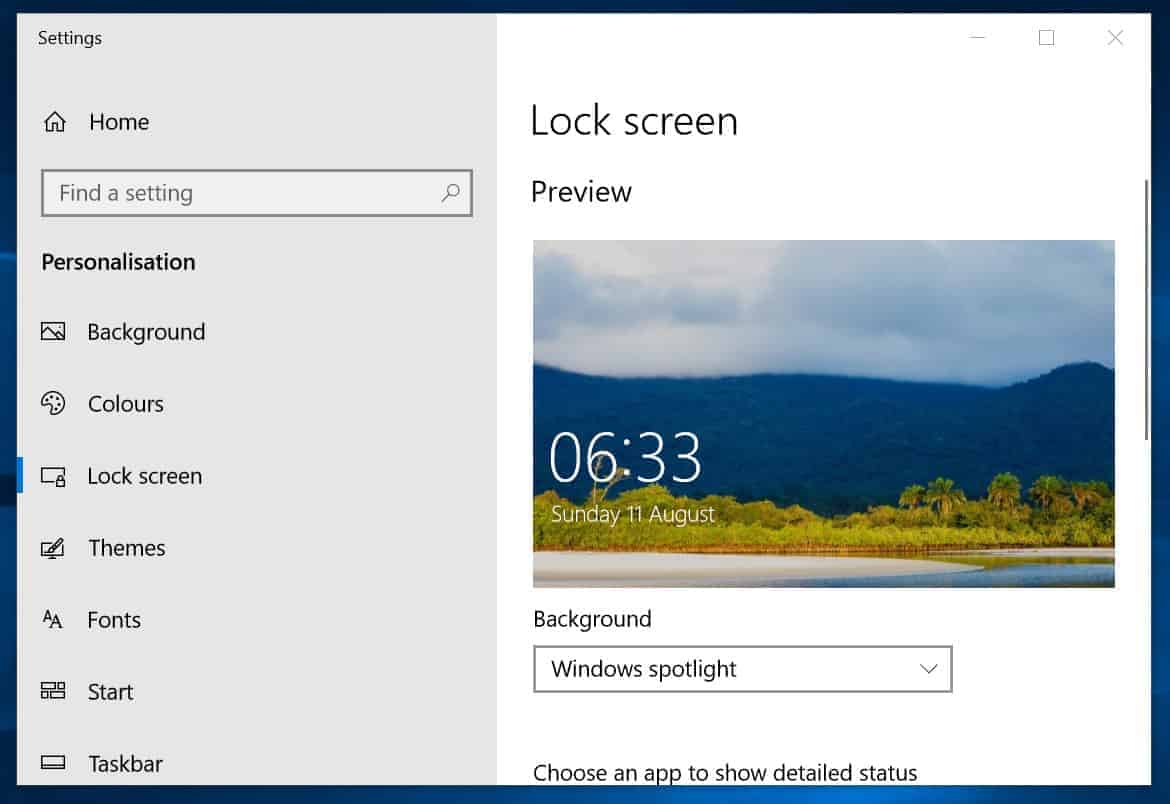Image resolution: width=1170 pixels, height=804 pixels.
Task: Select Lock screen in the sidebar
Action: (x=145, y=476)
